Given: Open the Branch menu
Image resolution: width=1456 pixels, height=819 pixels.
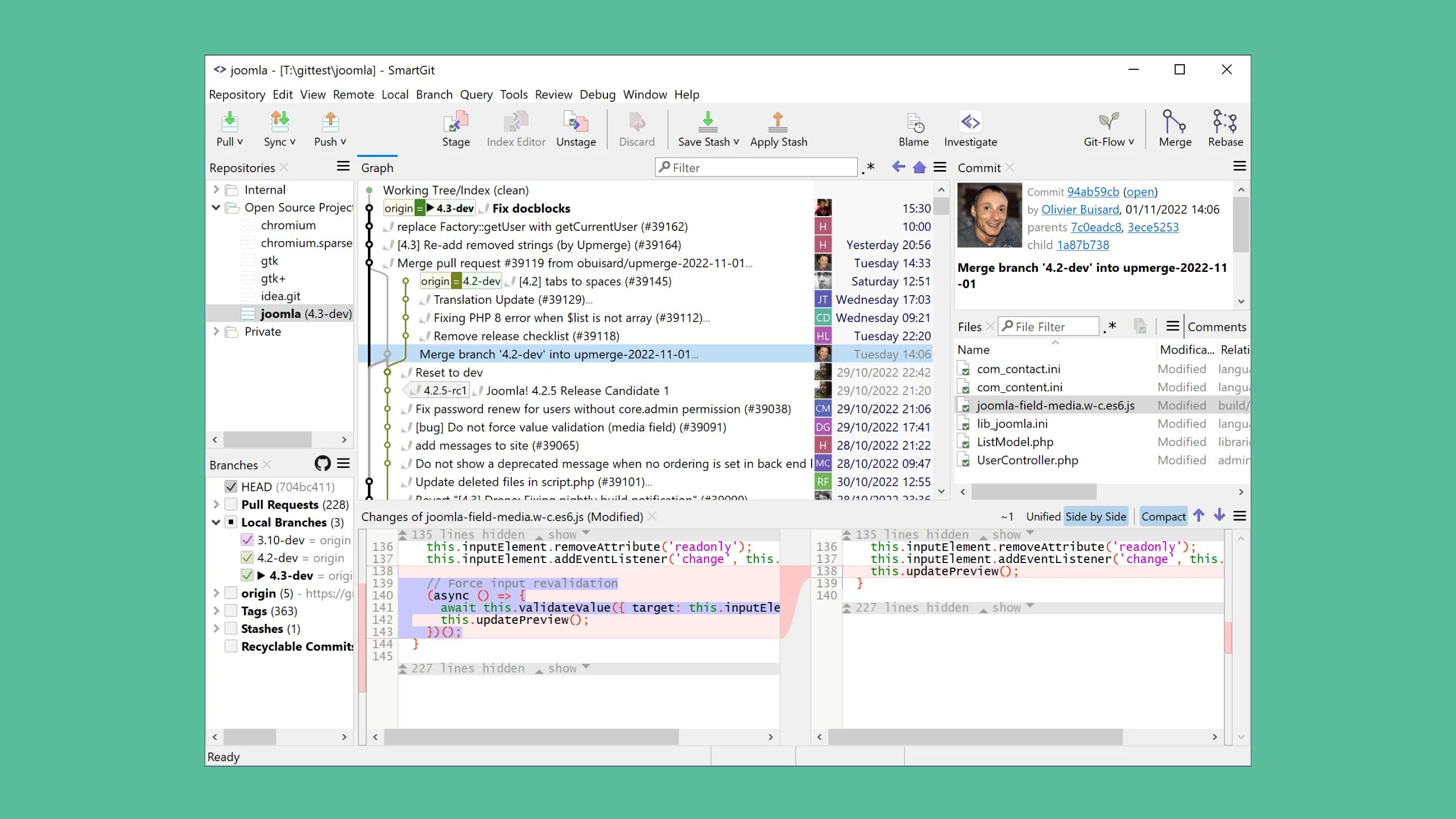Looking at the screenshot, I should tap(434, 94).
